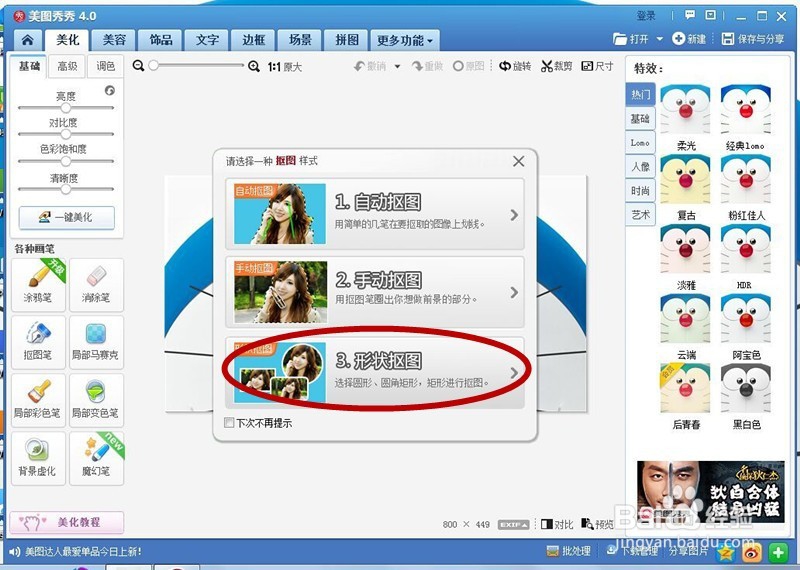Switch to the 饰品 tab

(161, 40)
